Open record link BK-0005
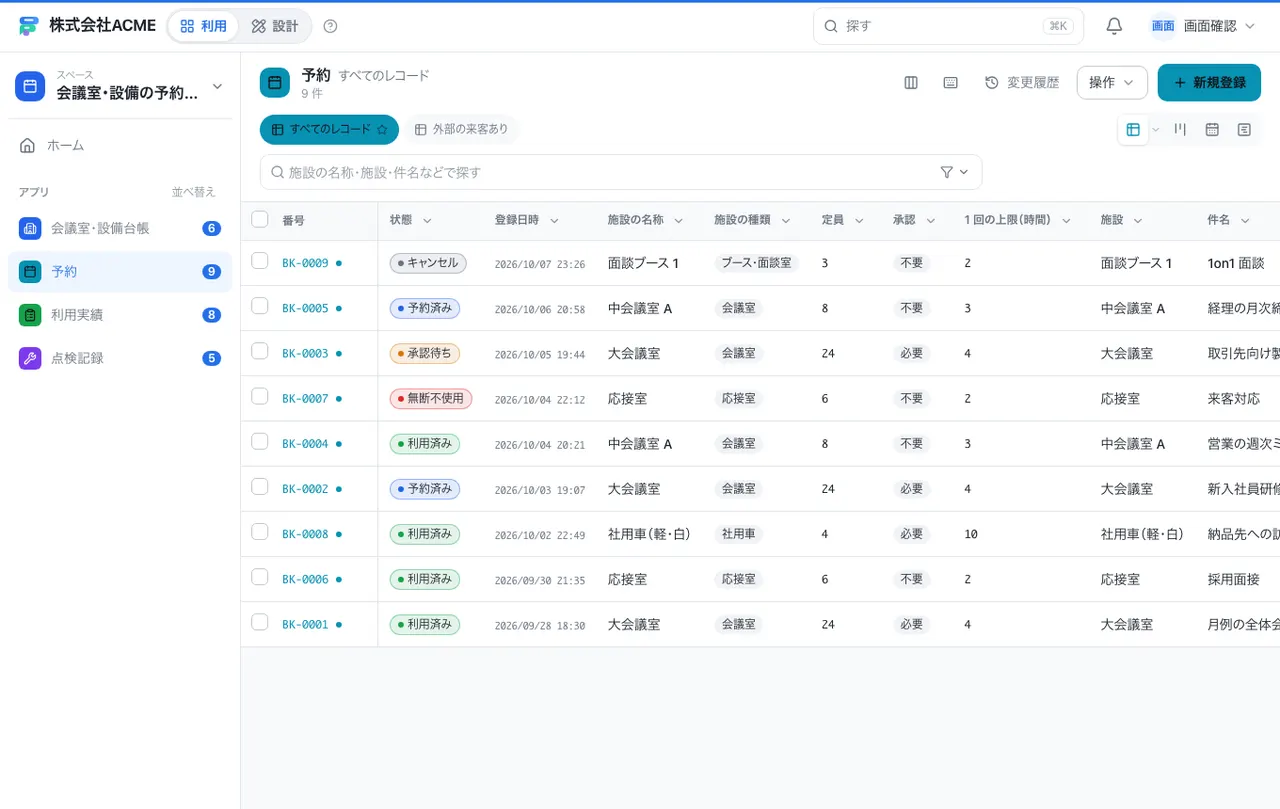 pos(305,309)
